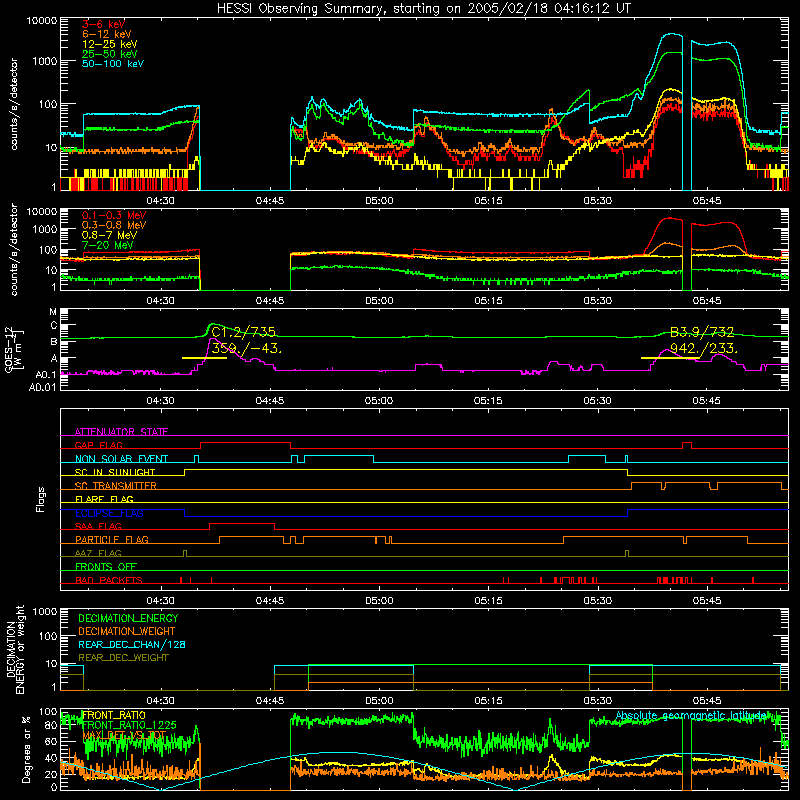
Task: Click the 0.1-0.3 MeV legend label
Action: 114,215
